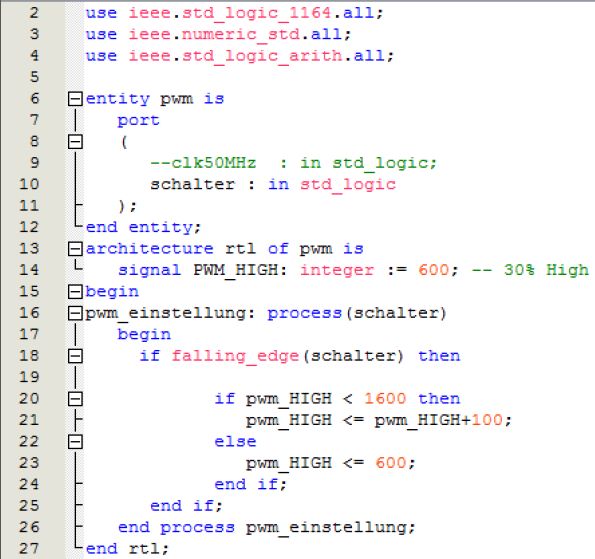
Task: Click the pwm_HIGH+100 assignment expression
Action: (x=438, y=420)
